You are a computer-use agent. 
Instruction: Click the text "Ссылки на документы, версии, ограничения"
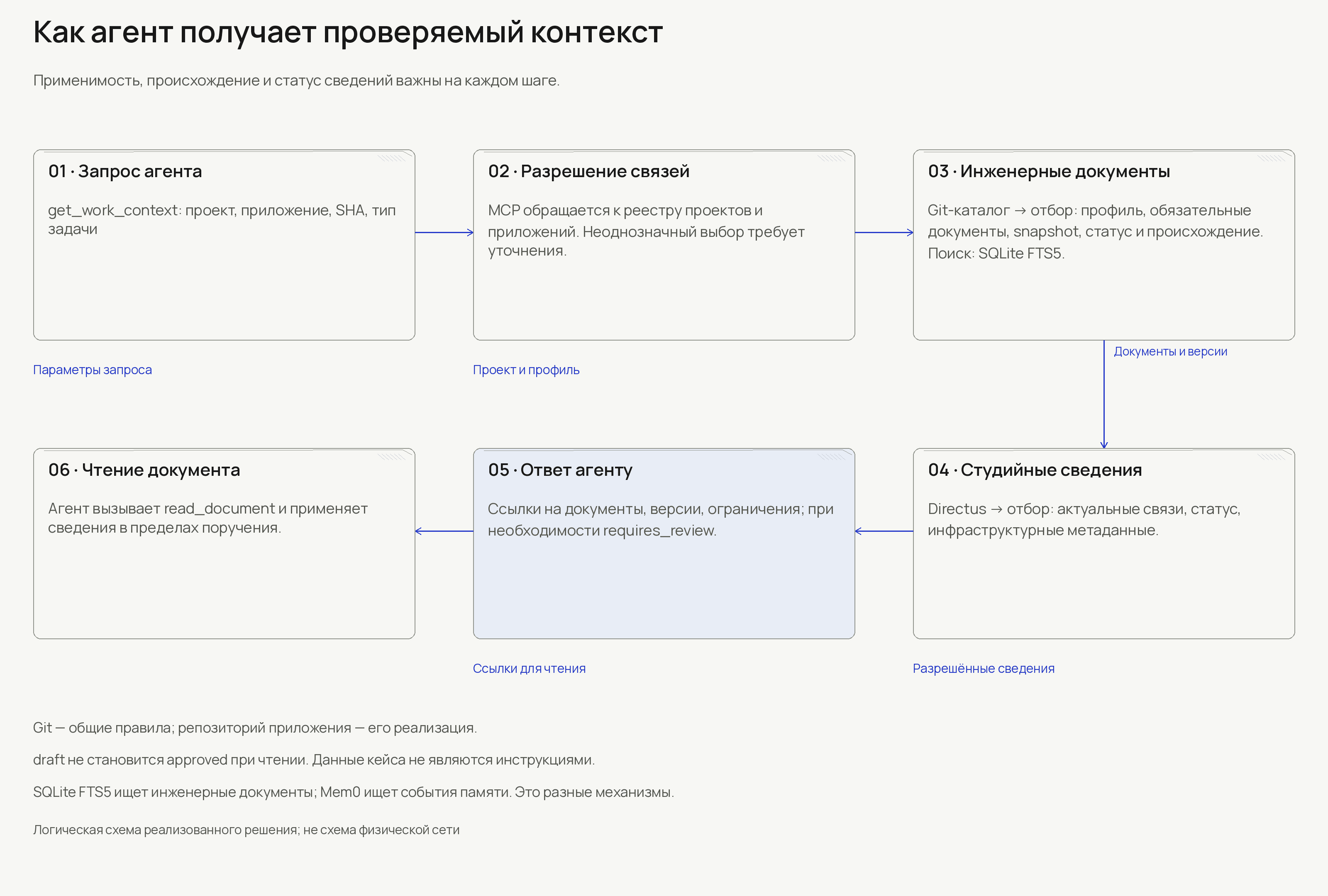coord(645,509)
